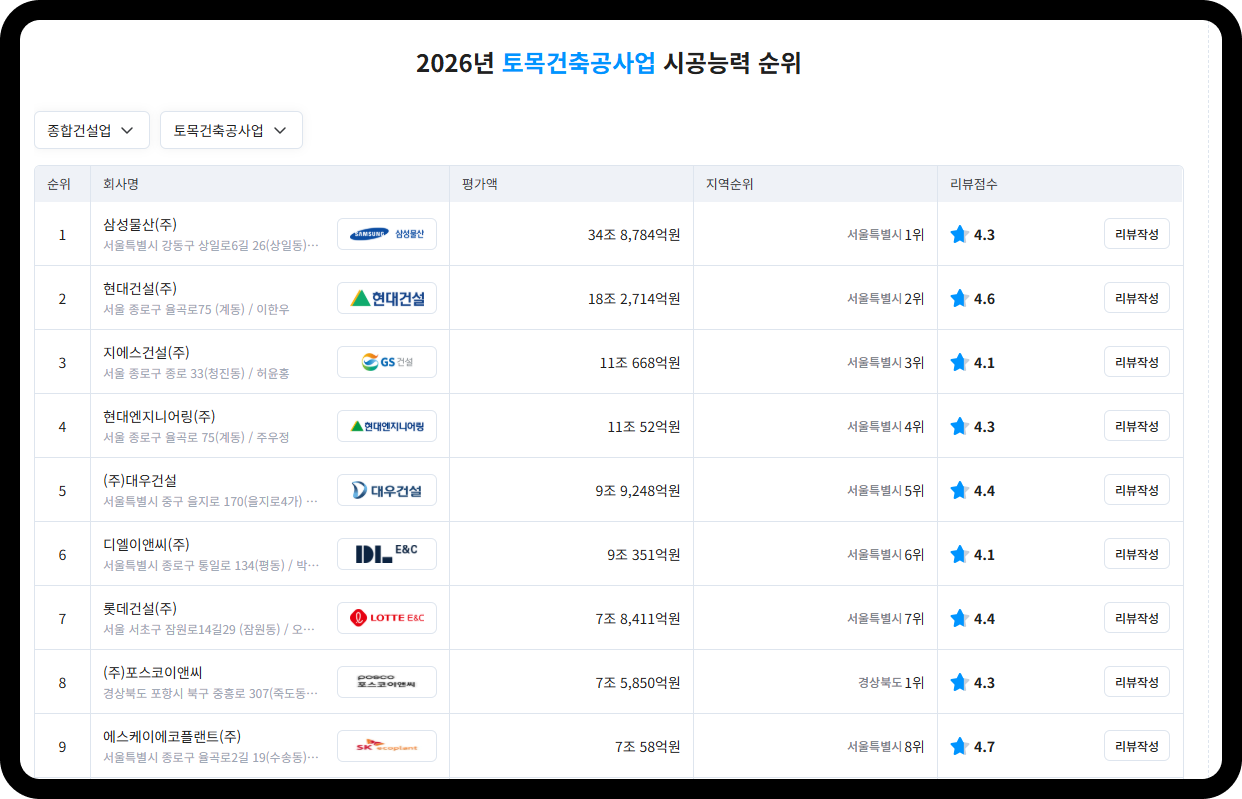The image size is (1242, 799).
Task: Click 리뷰작성 for 디엘이앤씨
Action: [1137, 554]
